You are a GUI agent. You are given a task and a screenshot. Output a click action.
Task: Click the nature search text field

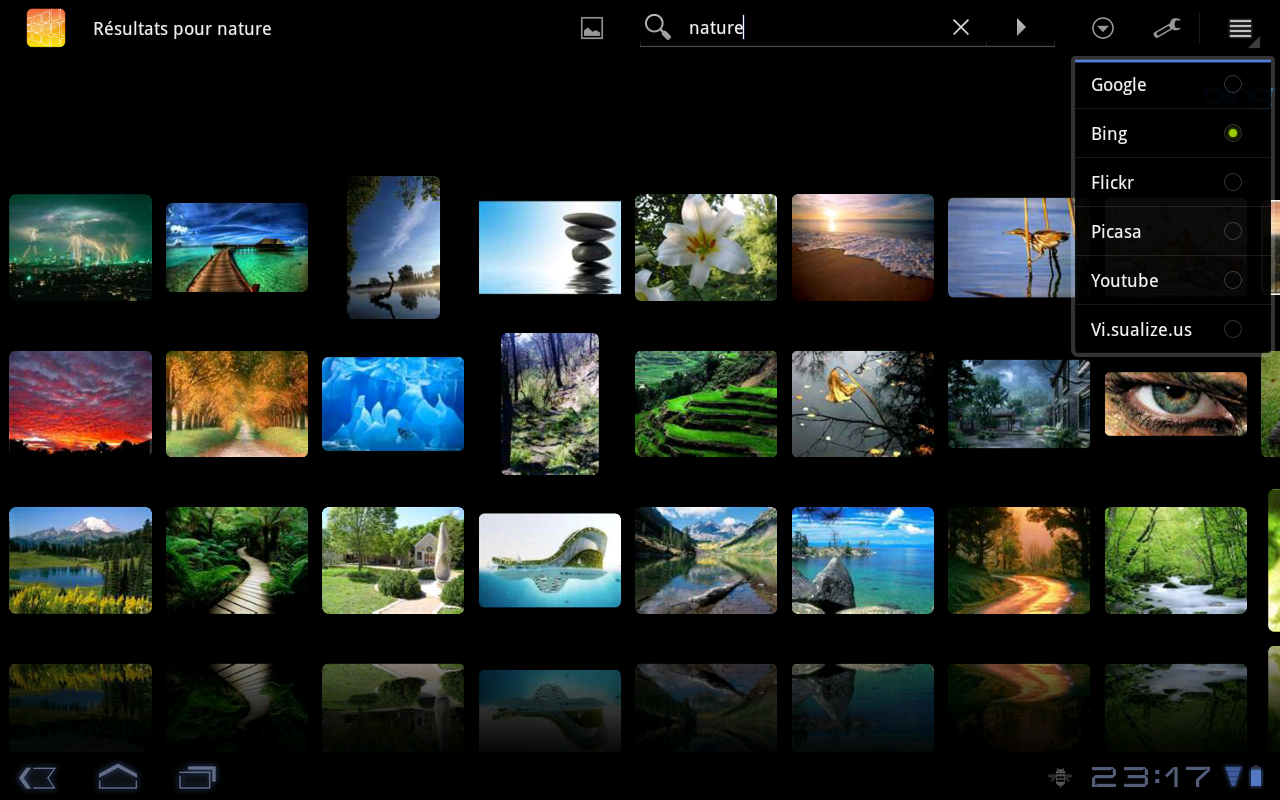point(810,28)
